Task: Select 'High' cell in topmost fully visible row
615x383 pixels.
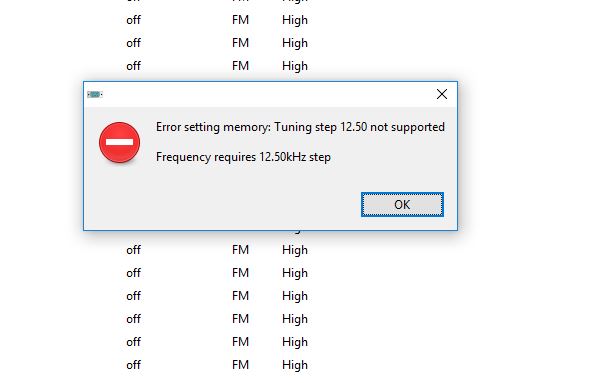Action: [295, 20]
